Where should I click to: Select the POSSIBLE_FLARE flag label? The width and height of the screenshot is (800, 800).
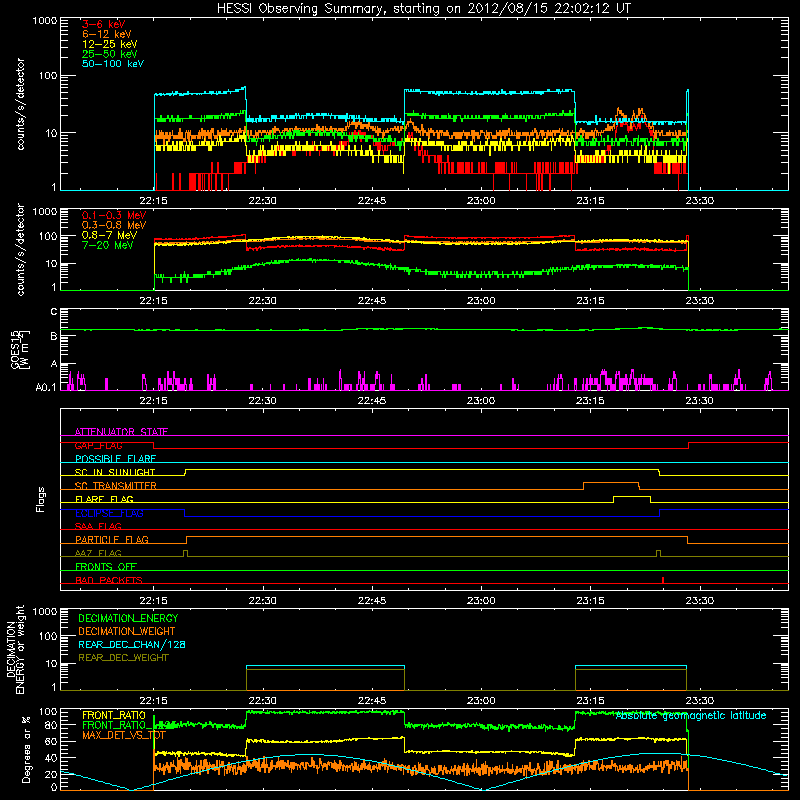[x=115, y=459]
